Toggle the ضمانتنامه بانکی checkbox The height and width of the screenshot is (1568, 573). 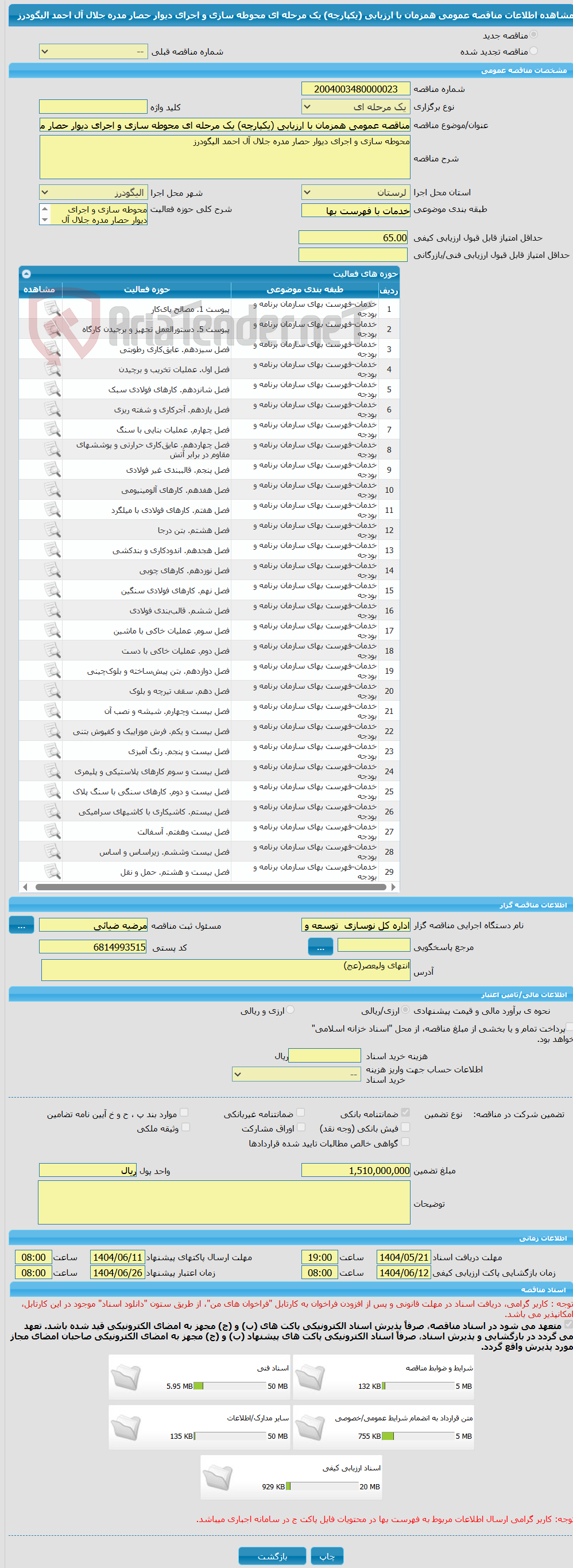(406, 1112)
